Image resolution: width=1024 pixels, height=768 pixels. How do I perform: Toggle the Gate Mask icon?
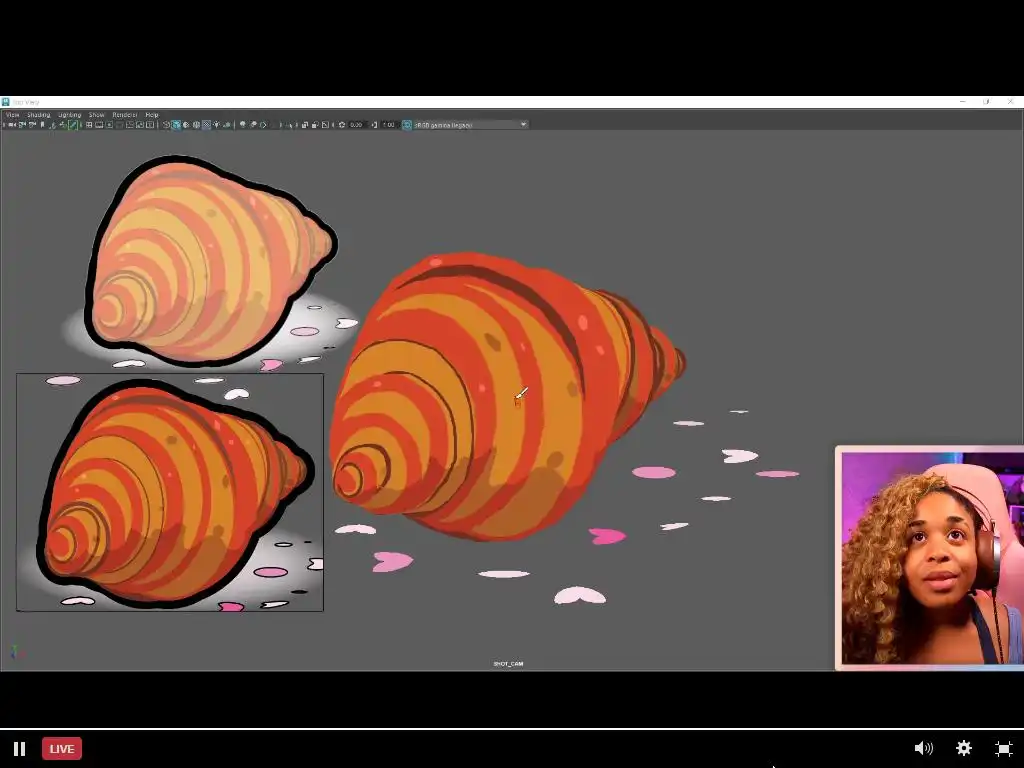pos(120,125)
